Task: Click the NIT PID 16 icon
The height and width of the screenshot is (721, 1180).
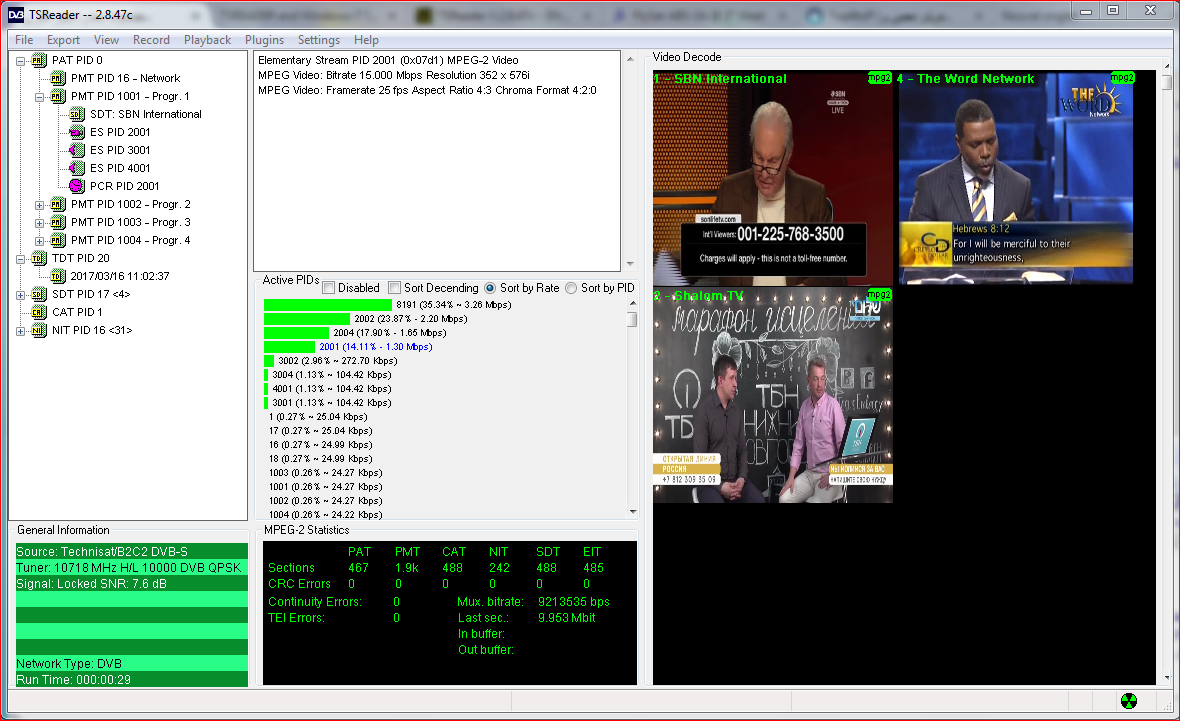Action: point(38,330)
